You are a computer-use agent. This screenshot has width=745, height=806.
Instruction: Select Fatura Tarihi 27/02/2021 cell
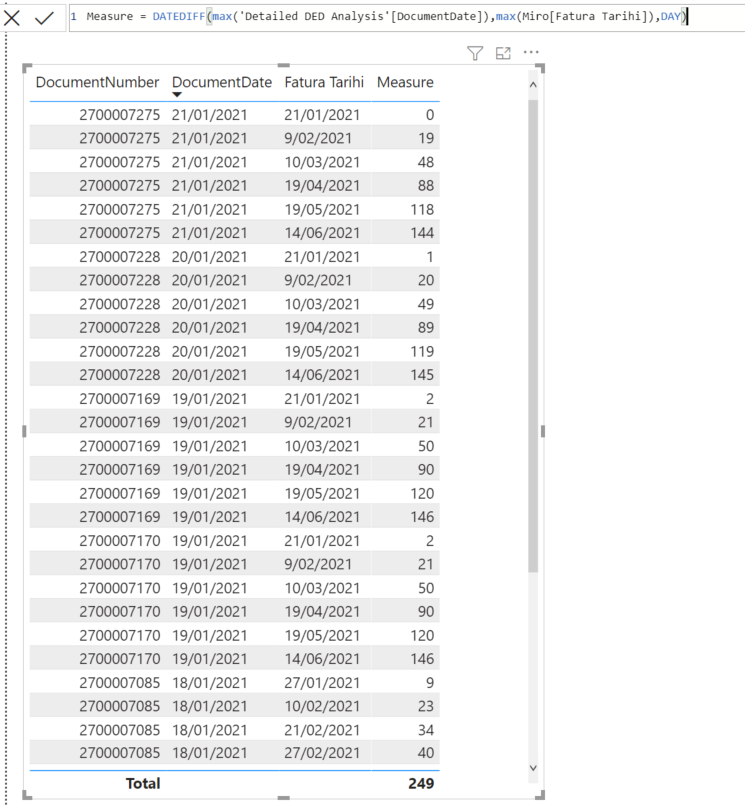pos(322,753)
